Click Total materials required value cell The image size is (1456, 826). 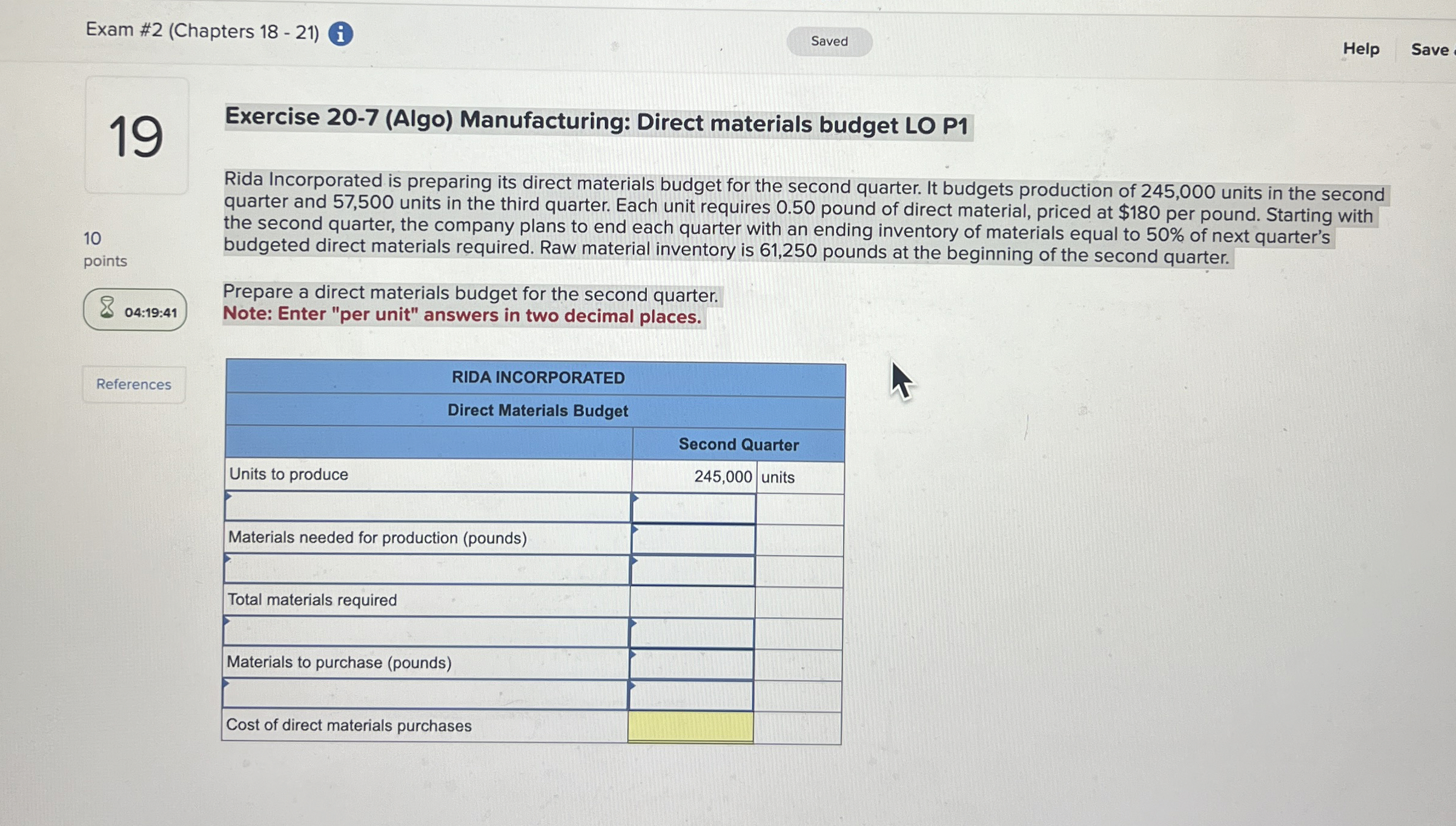click(x=692, y=602)
